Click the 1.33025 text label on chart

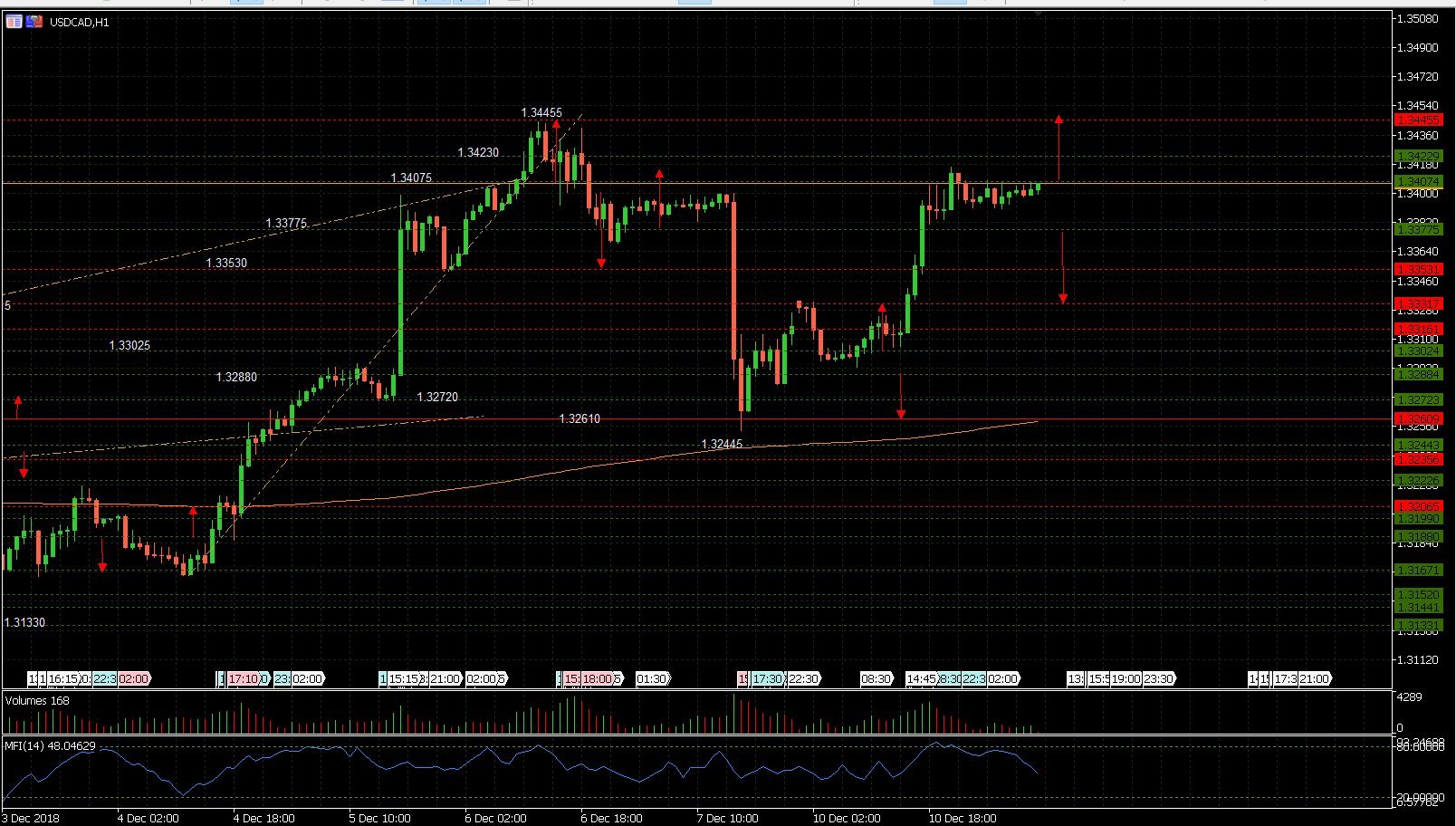click(x=129, y=346)
